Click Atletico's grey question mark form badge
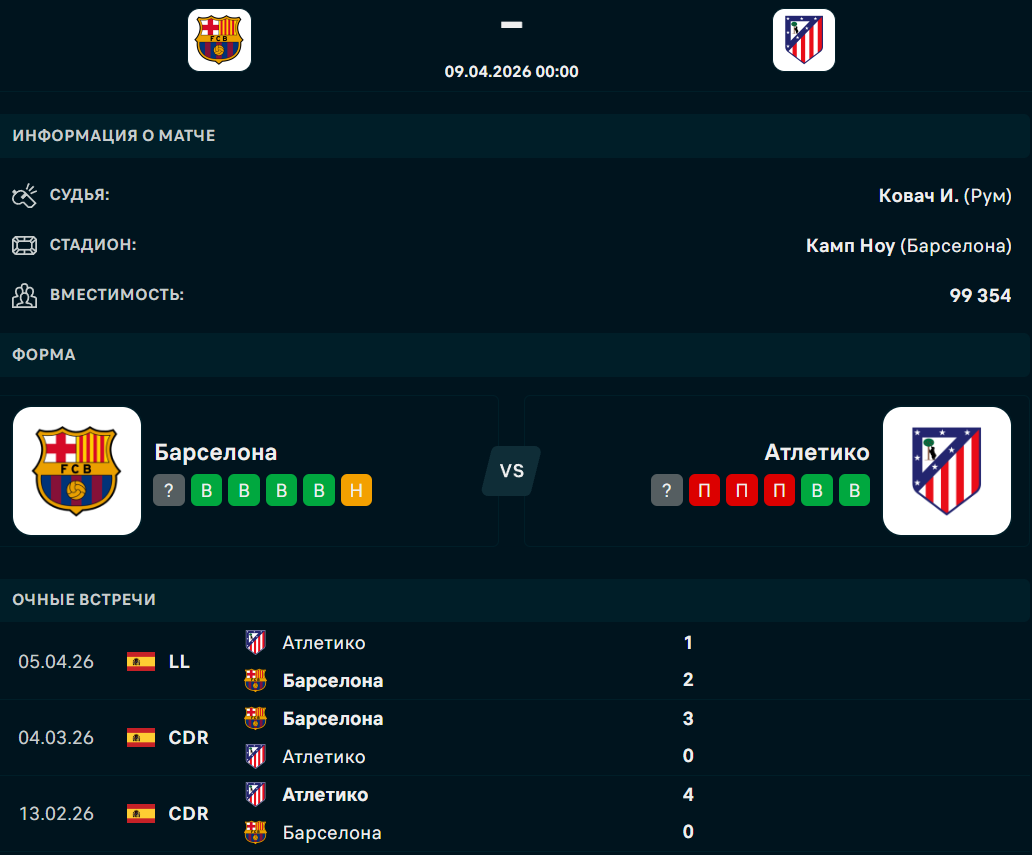Image resolution: width=1032 pixels, height=855 pixels. coord(667,490)
